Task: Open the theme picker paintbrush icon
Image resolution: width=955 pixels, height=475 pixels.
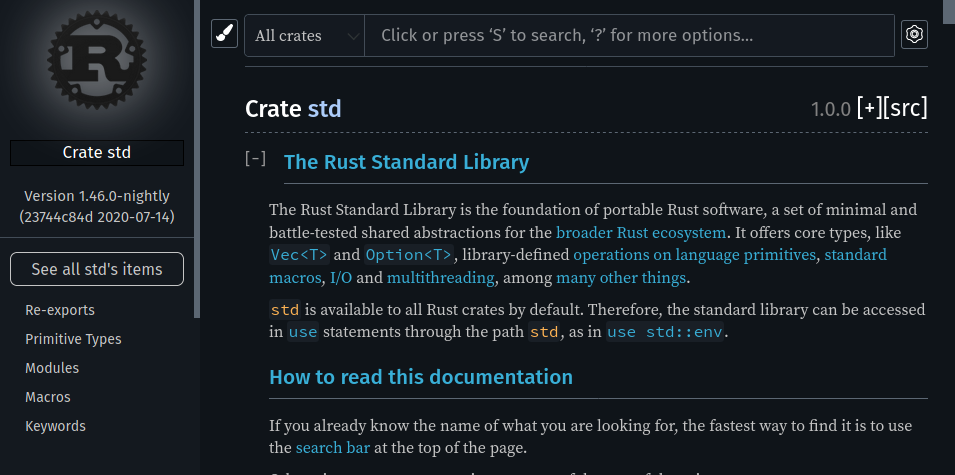Action: tap(224, 33)
